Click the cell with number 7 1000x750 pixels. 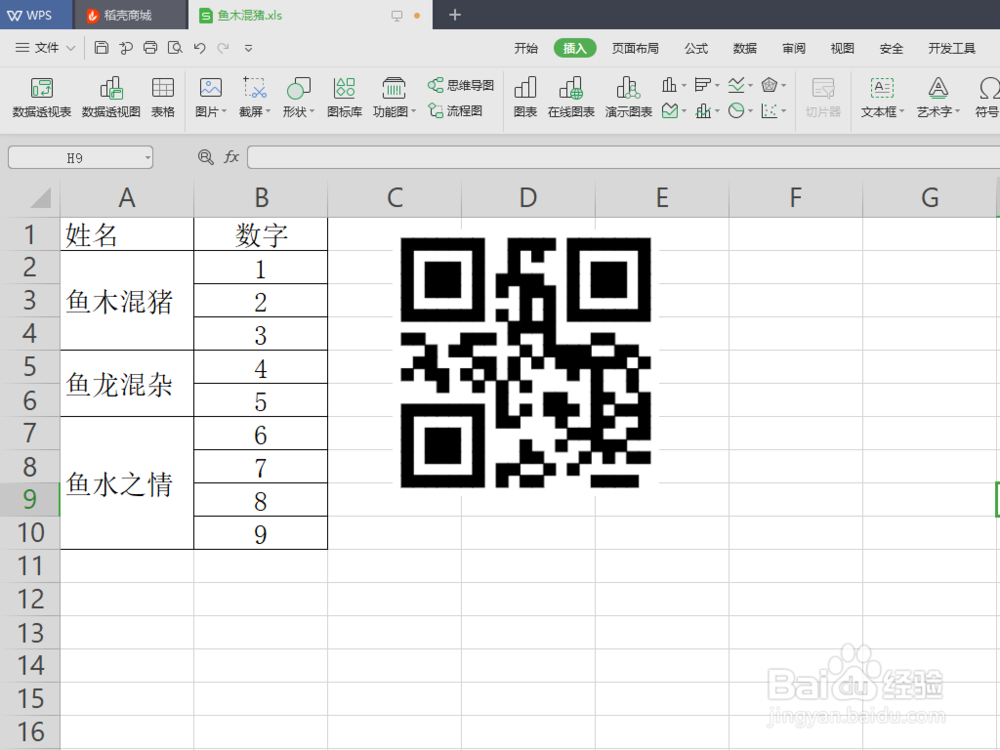260,467
